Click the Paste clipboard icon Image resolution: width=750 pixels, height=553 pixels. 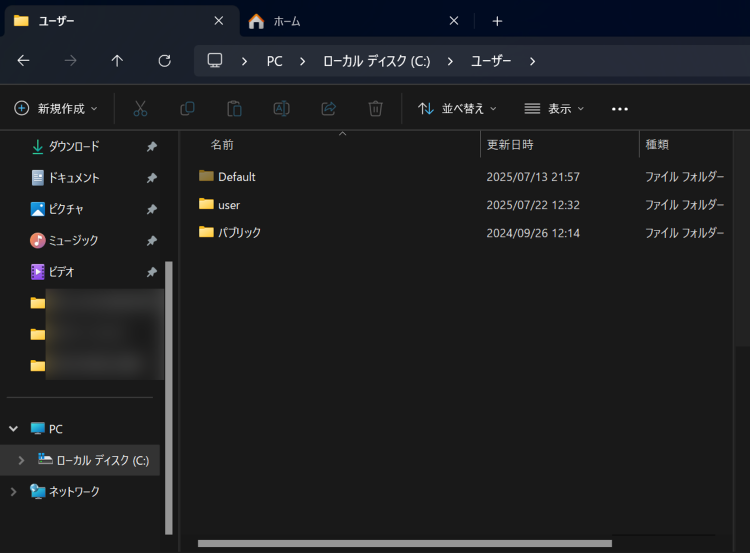pyautogui.click(x=234, y=109)
